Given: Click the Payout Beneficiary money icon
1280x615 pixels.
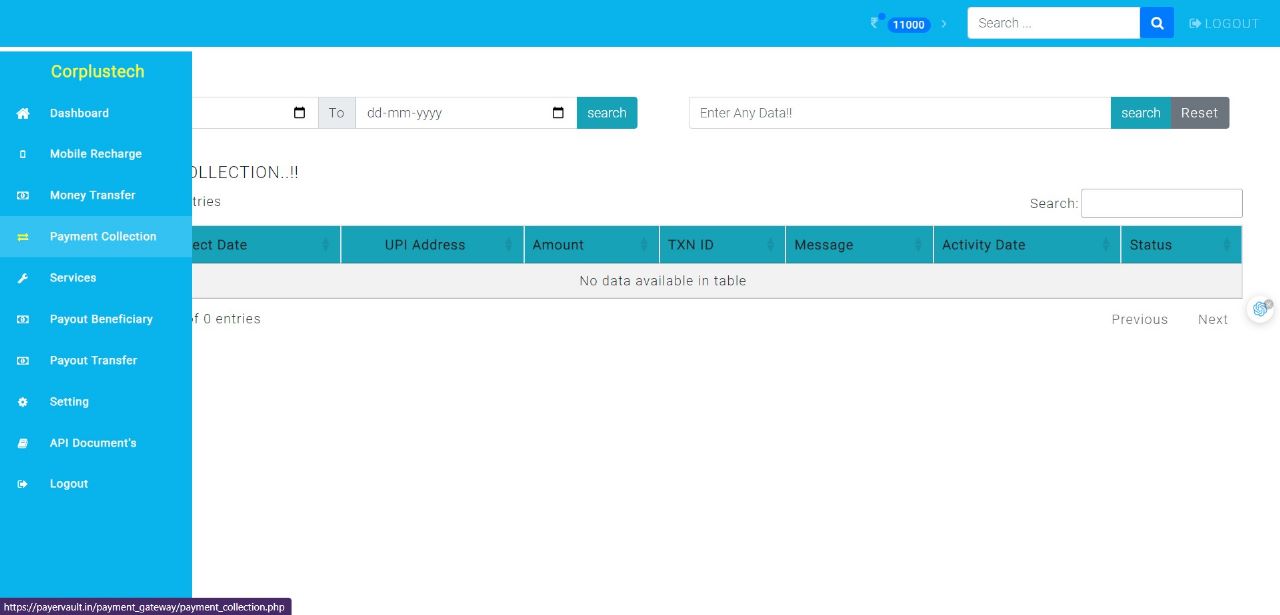Looking at the screenshot, I should (x=23, y=319).
